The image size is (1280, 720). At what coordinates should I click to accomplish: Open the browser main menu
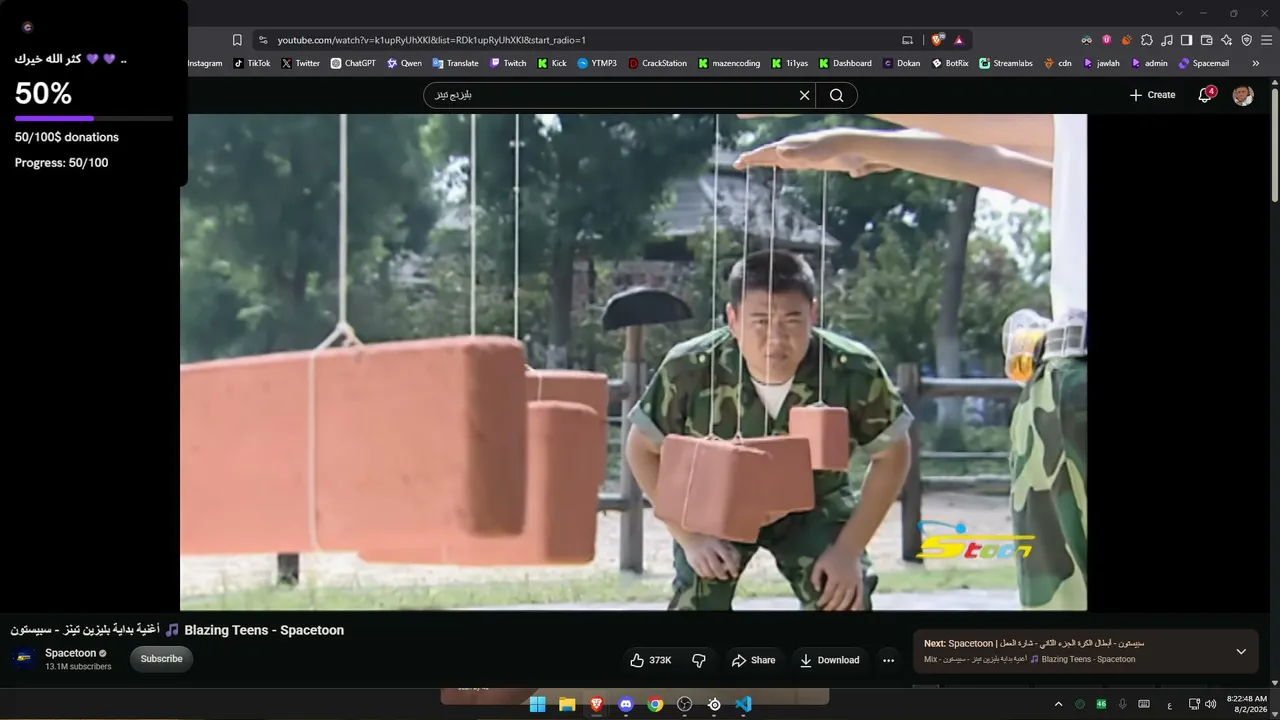1267,40
